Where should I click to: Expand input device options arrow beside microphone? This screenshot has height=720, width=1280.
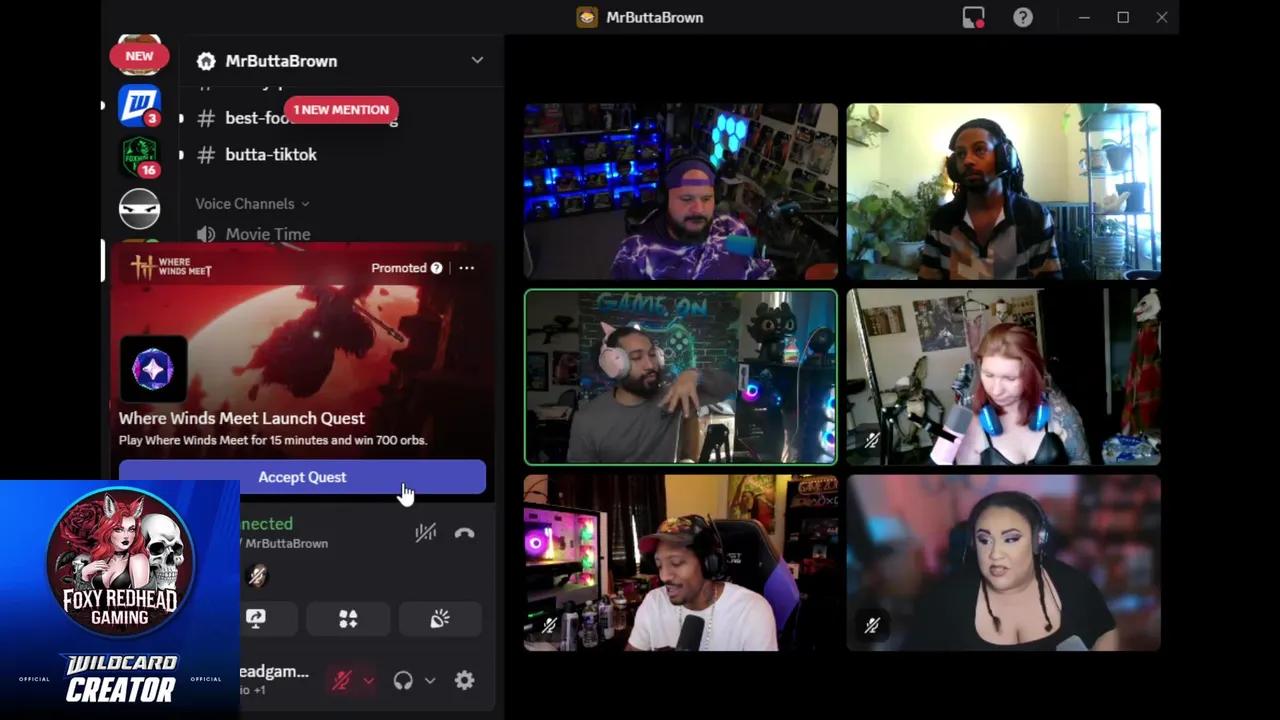pyautogui.click(x=368, y=681)
